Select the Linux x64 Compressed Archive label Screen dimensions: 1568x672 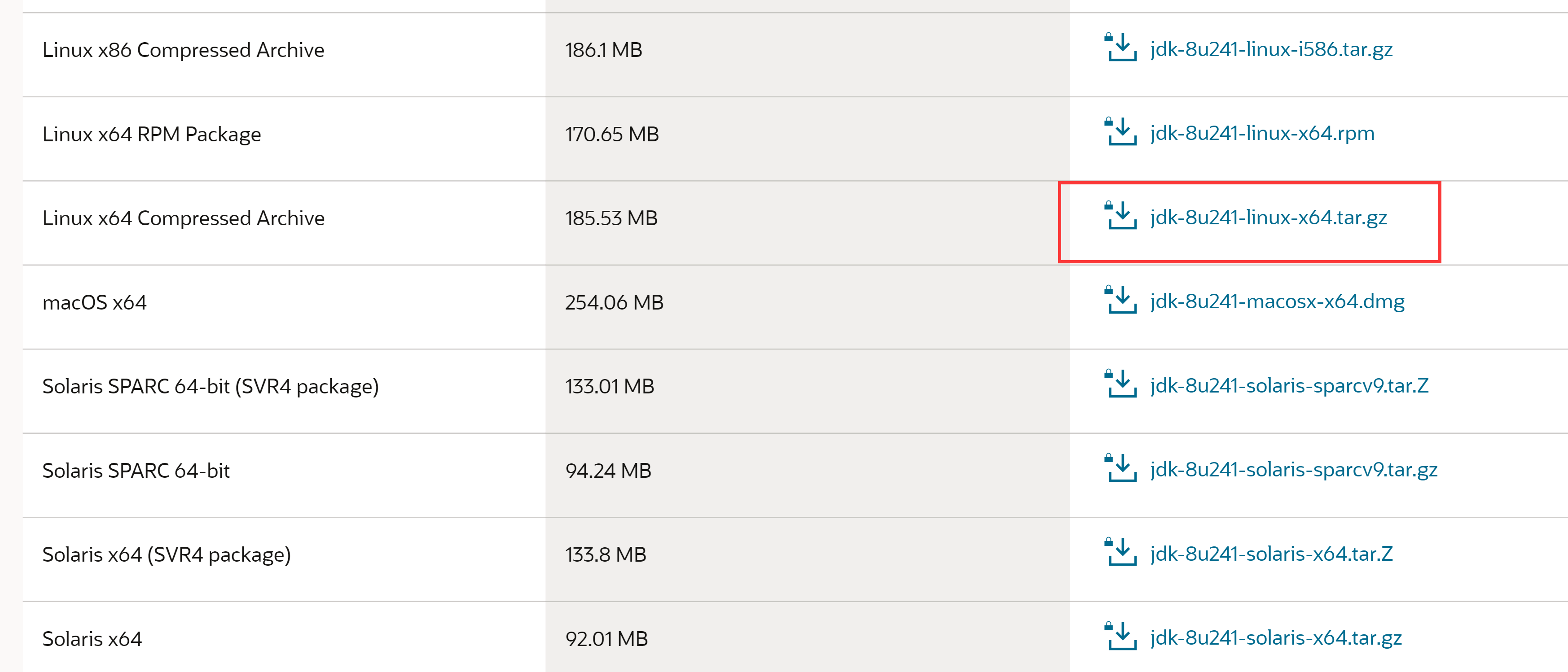(183, 218)
